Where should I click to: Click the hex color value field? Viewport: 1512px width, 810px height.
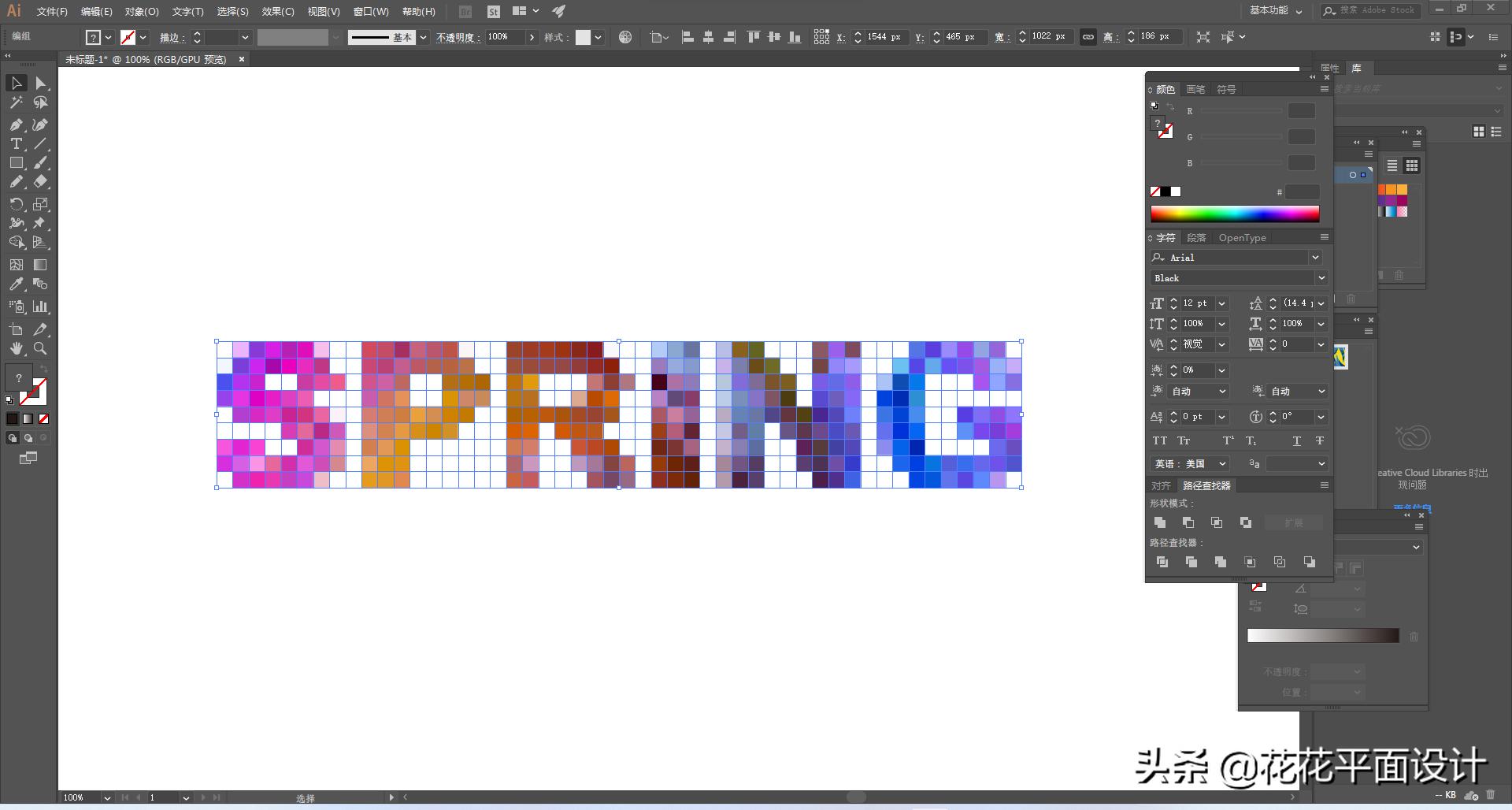pyautogui.click(x=1303, y=192)
